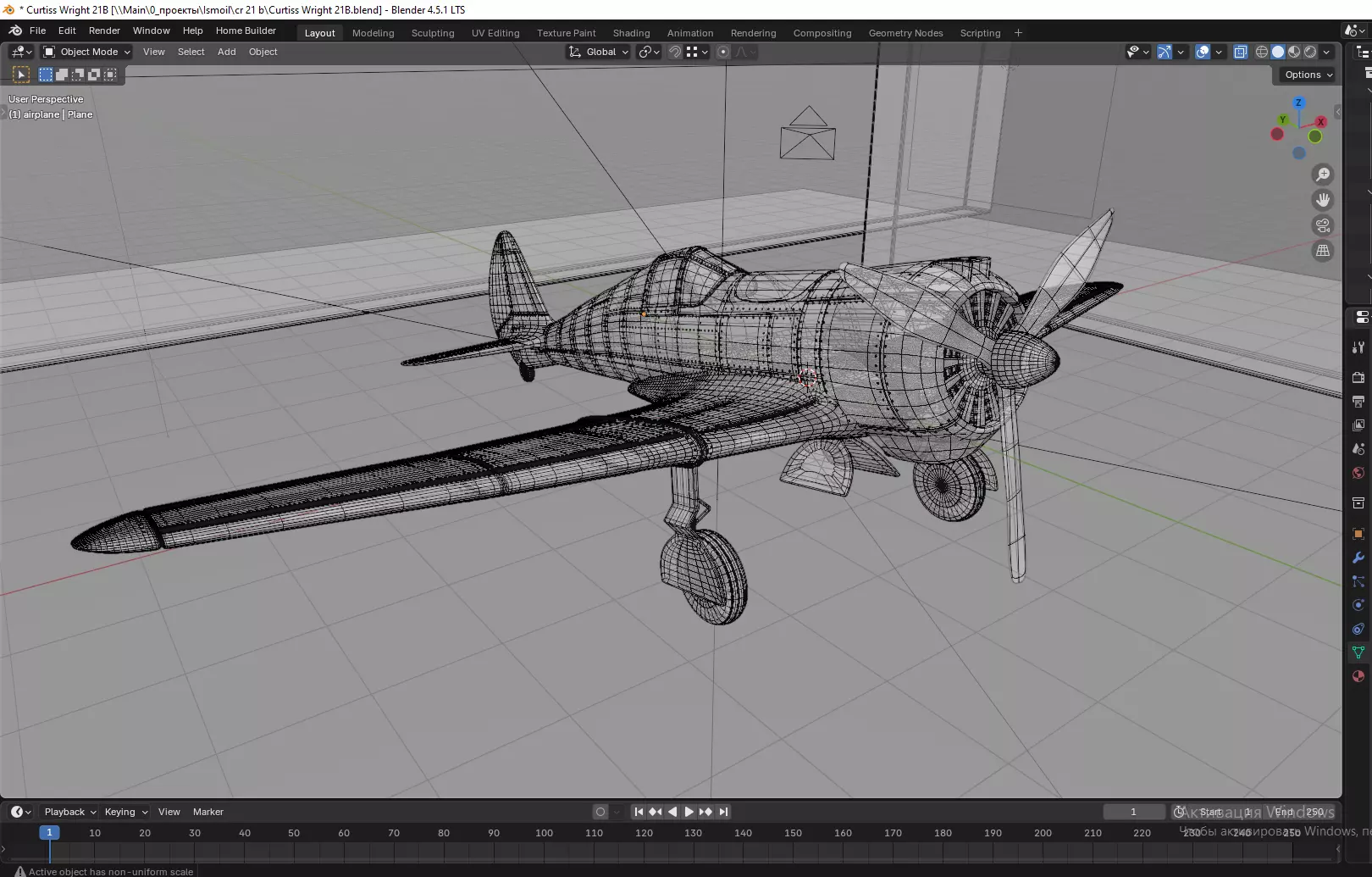Click the Blender logo menu icon

tap(15, 31)
